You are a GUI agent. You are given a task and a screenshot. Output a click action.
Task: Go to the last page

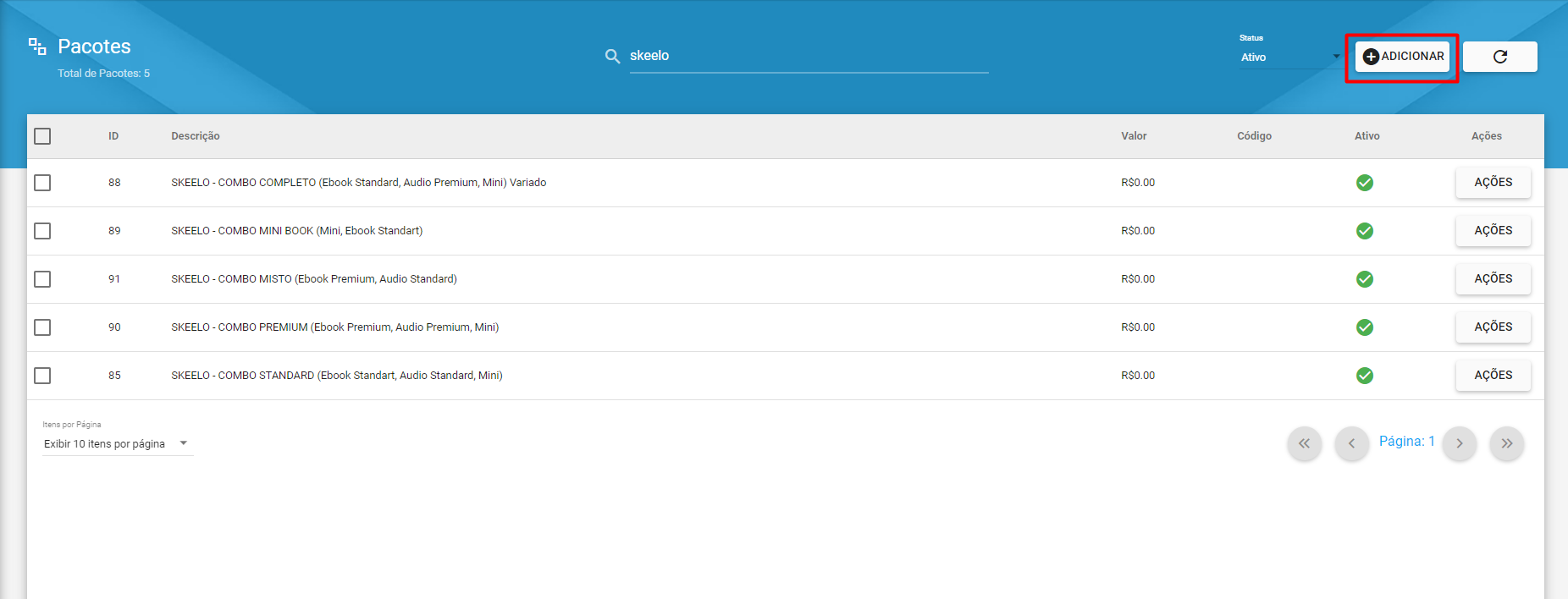click(x=1506, y=443)
